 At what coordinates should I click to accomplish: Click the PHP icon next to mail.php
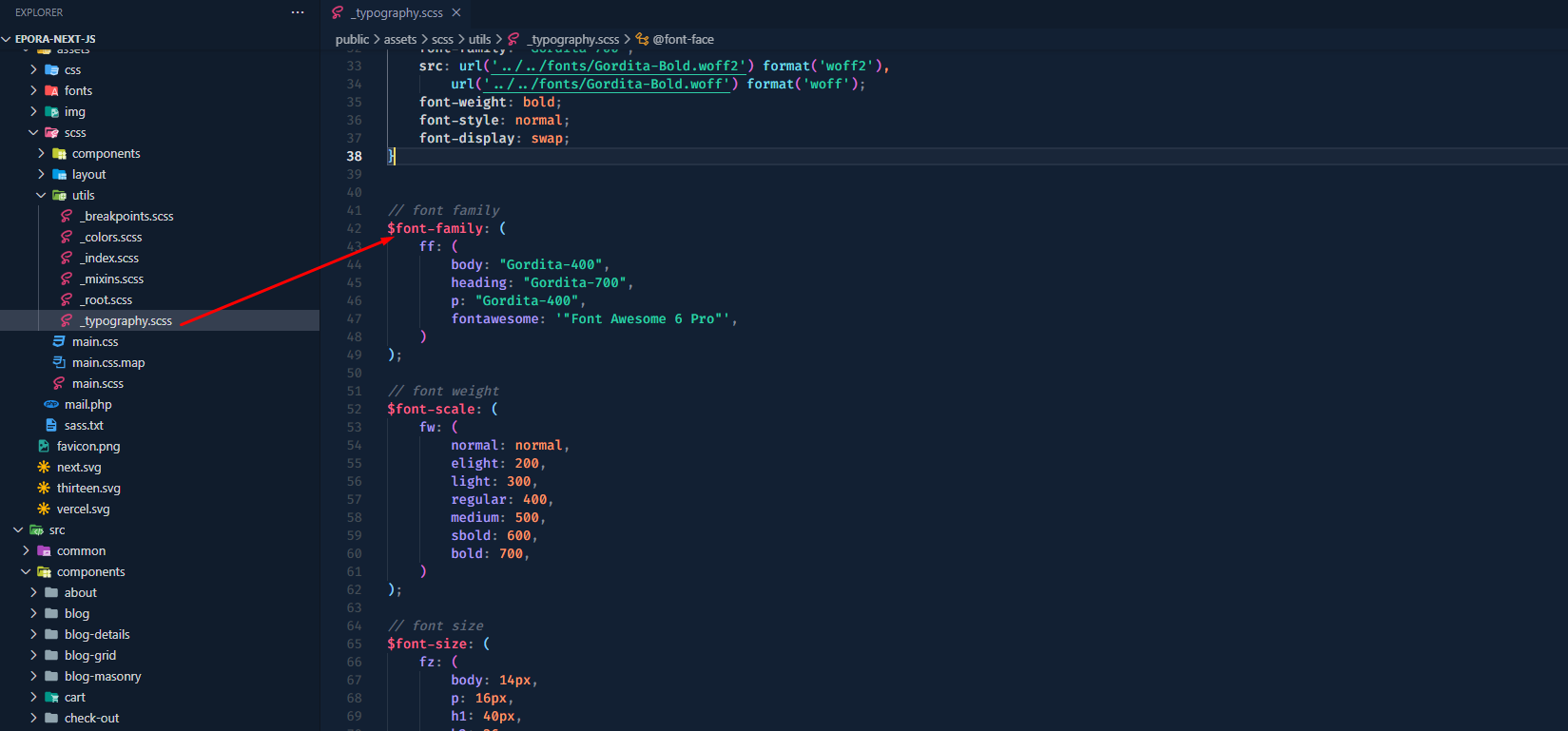(51, 404)
